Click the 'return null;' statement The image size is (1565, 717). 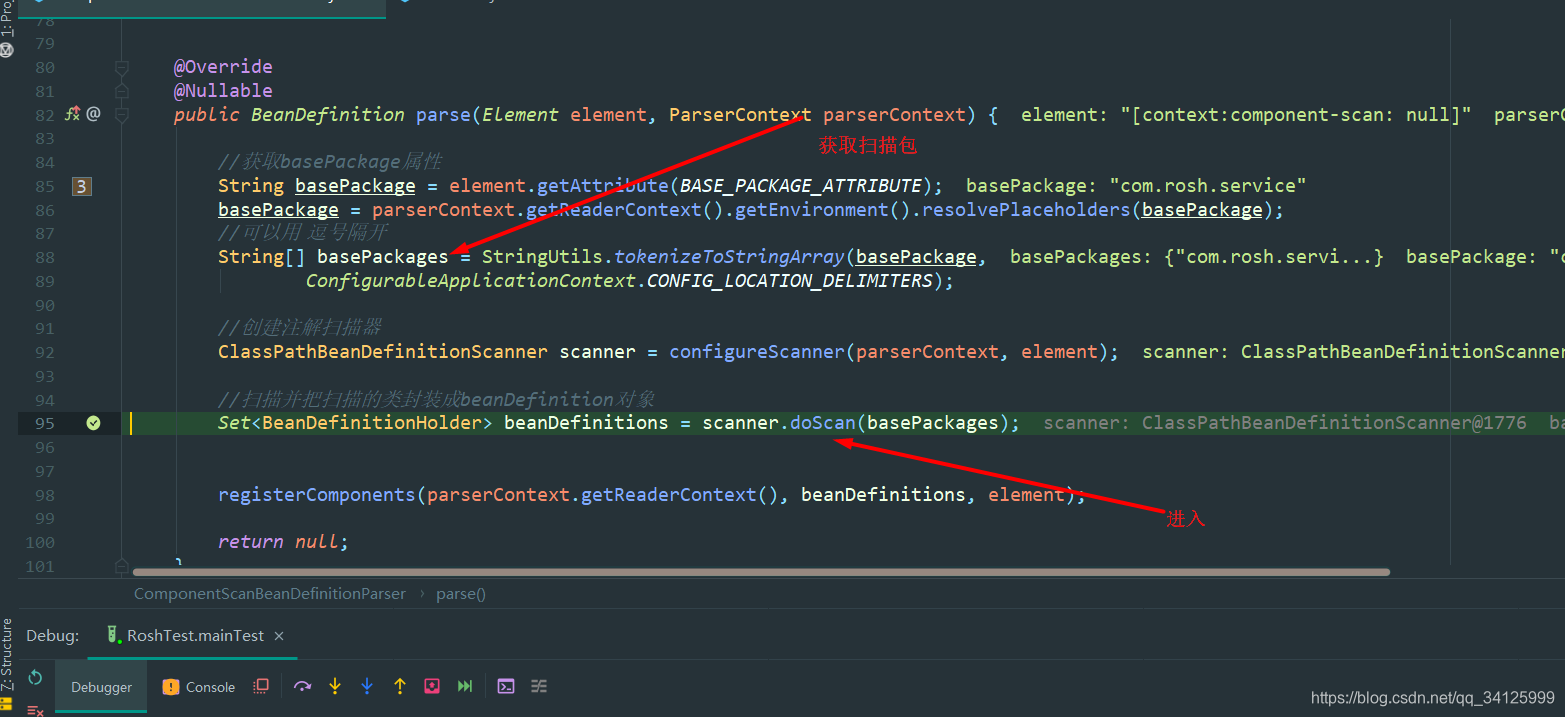pos(284,542)
